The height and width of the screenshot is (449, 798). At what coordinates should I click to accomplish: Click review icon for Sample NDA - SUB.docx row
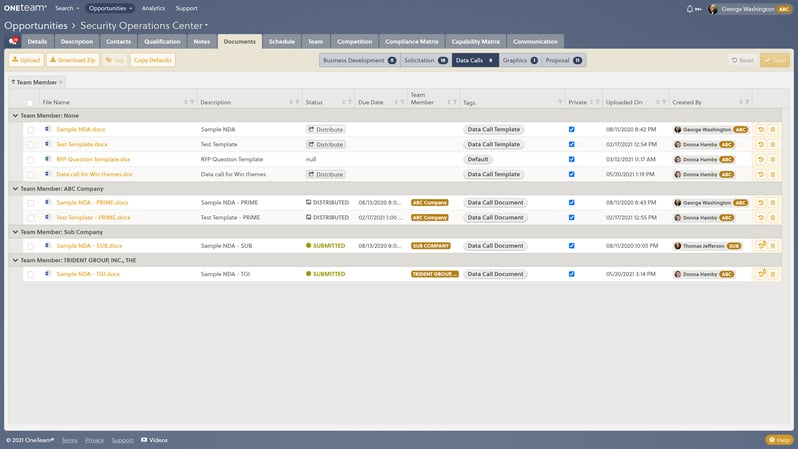coord(761,245)
